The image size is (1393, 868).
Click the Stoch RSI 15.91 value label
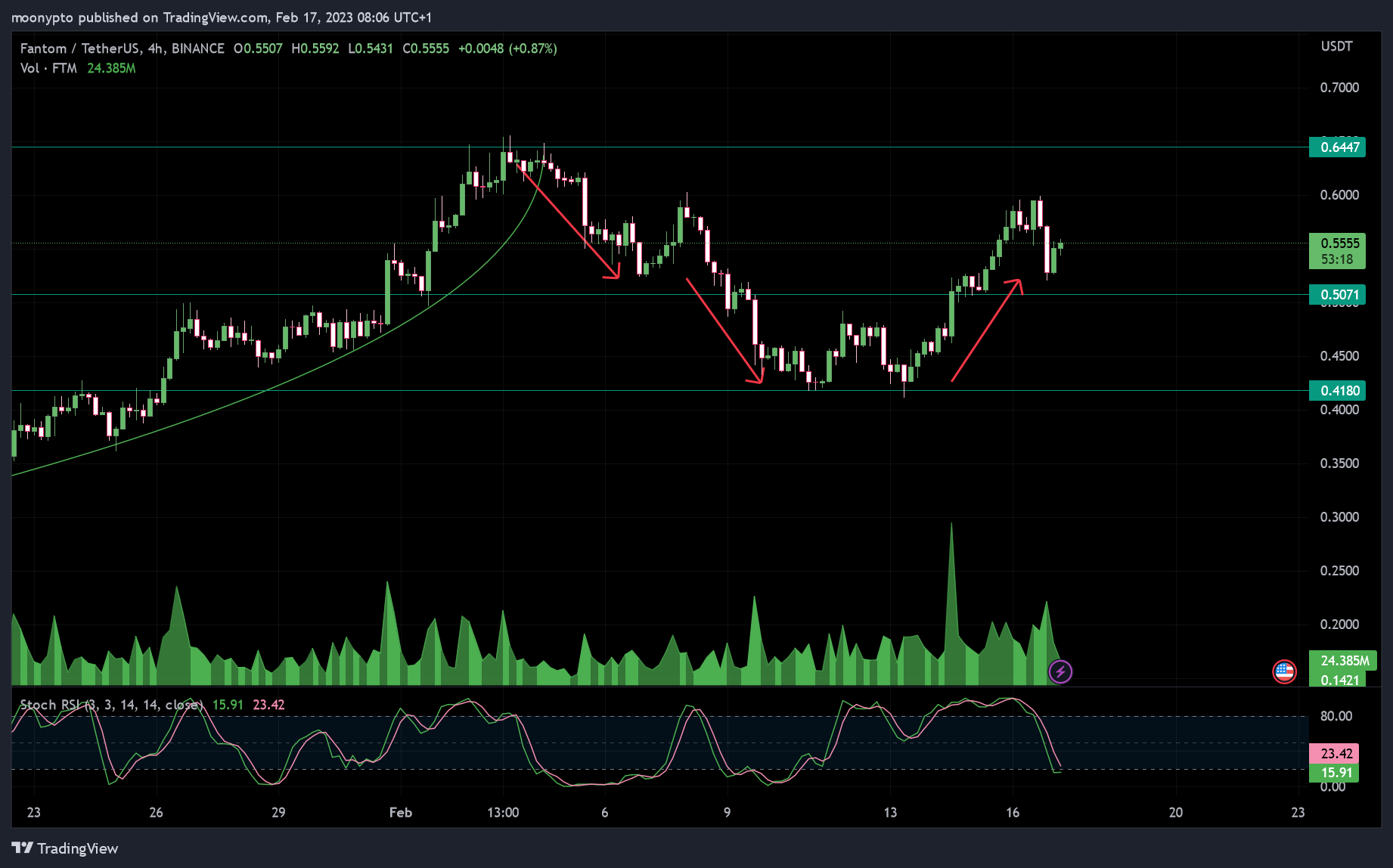click(1334, 772)
